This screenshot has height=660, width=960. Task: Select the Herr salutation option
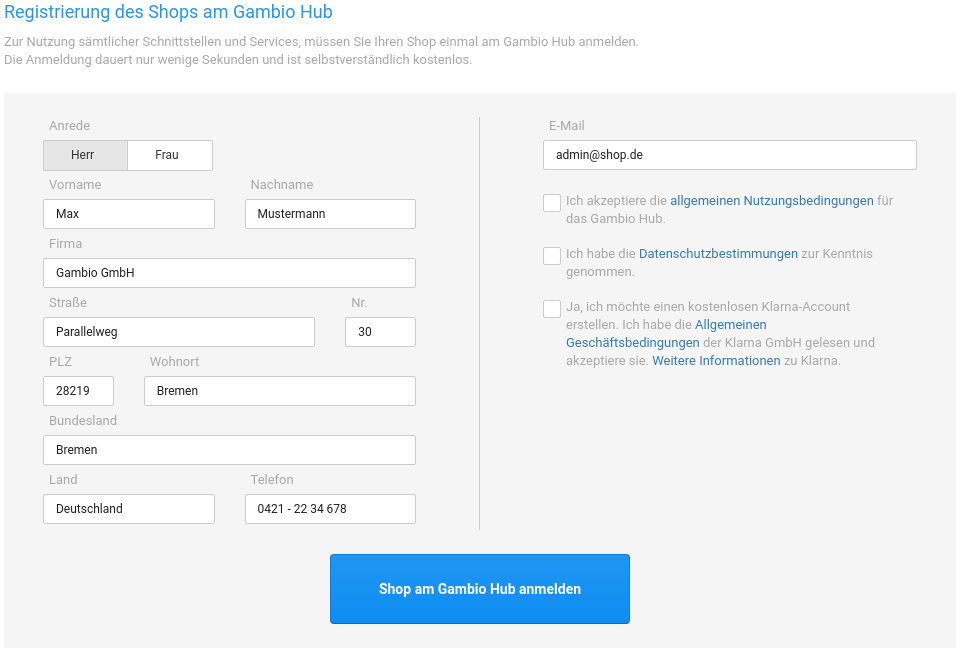click(85, 155)
